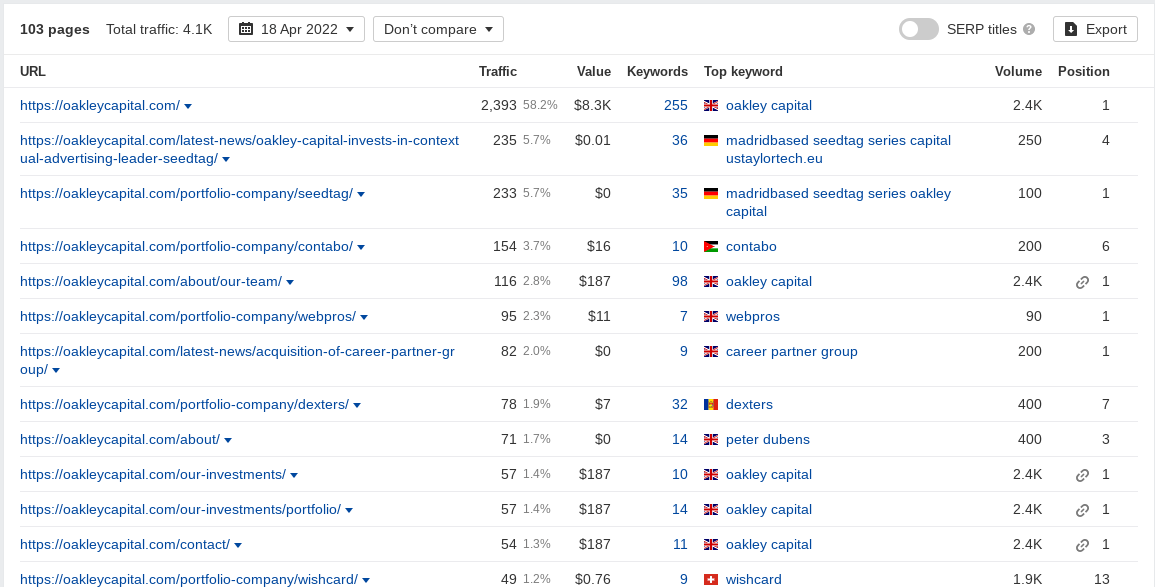Sort table by Traffic column header
Viewport: 1155px width, 587px height.
(x=498, y=71)
